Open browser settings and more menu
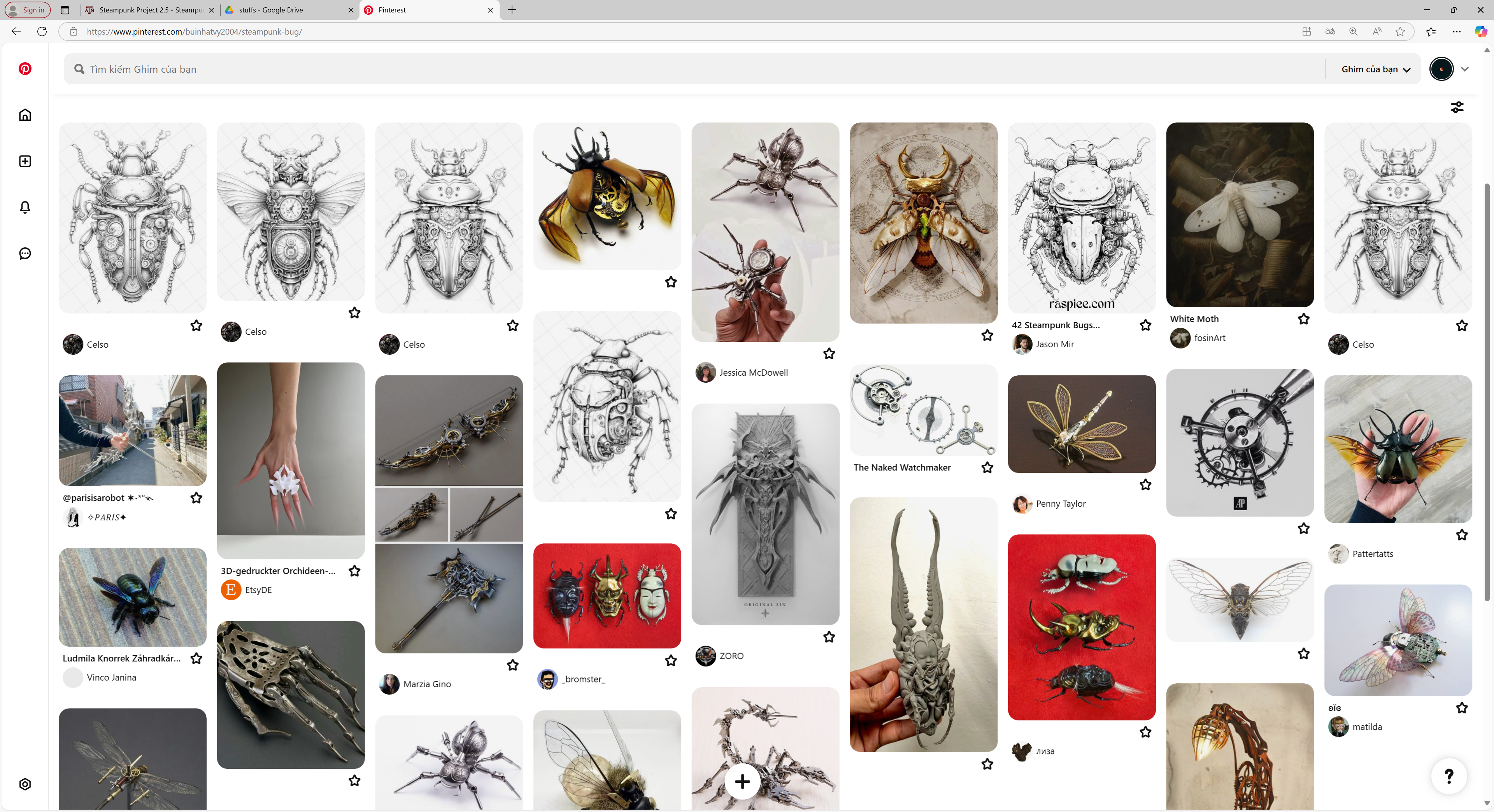Viewport: 1494px width, 812px height. click(x=1456, y=31)
